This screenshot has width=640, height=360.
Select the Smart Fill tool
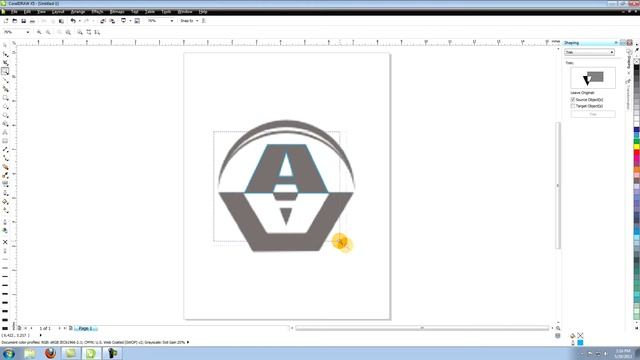click(5, 89)
